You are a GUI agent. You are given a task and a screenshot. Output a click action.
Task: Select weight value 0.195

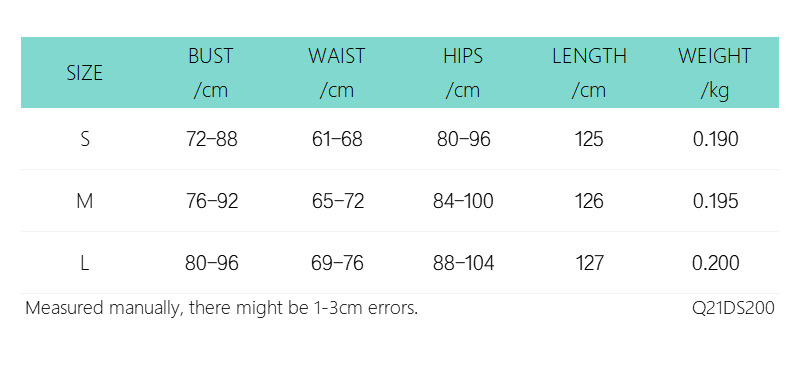point(715,201)
